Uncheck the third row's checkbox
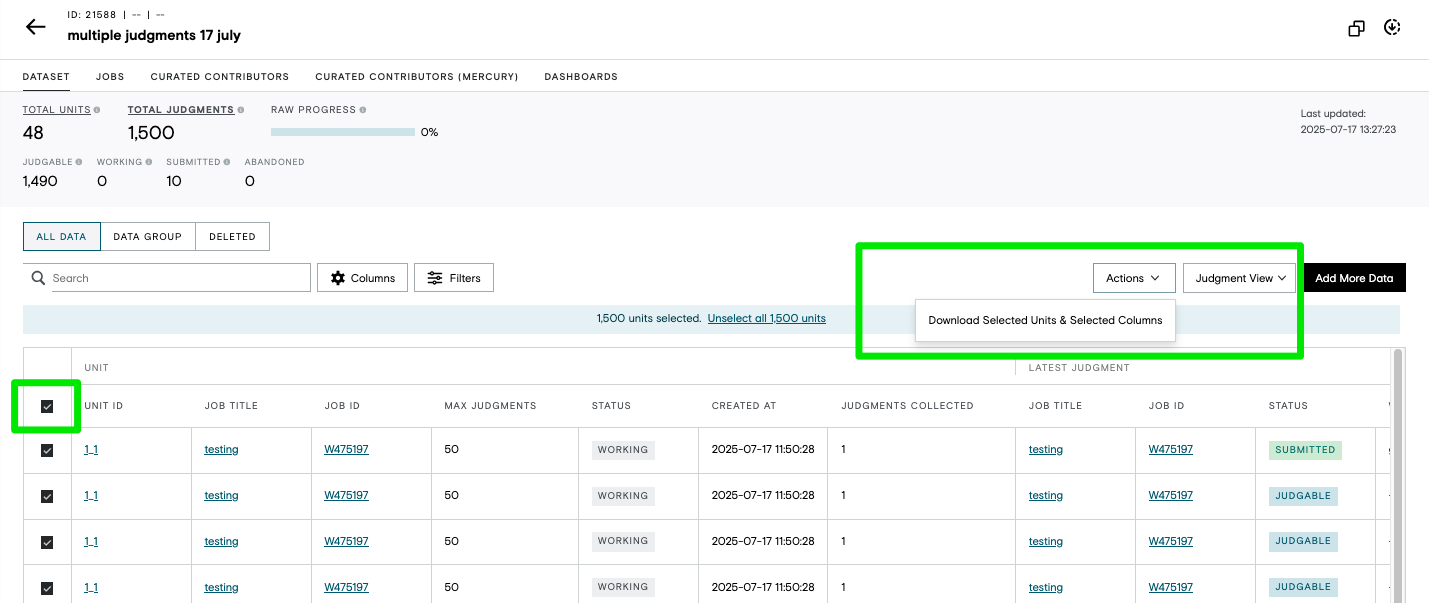Viewport: 1429px width, 603px height. 47,542
